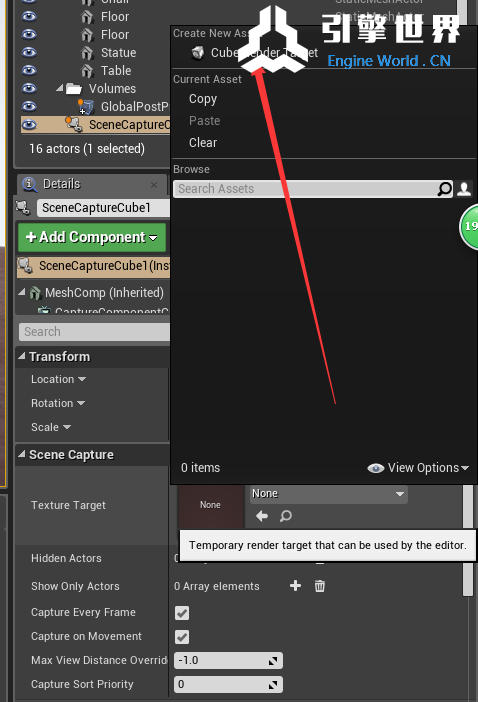Uncheck Capture Every Frame
This screenshot has height=702, width=478.
pos(182,613)
